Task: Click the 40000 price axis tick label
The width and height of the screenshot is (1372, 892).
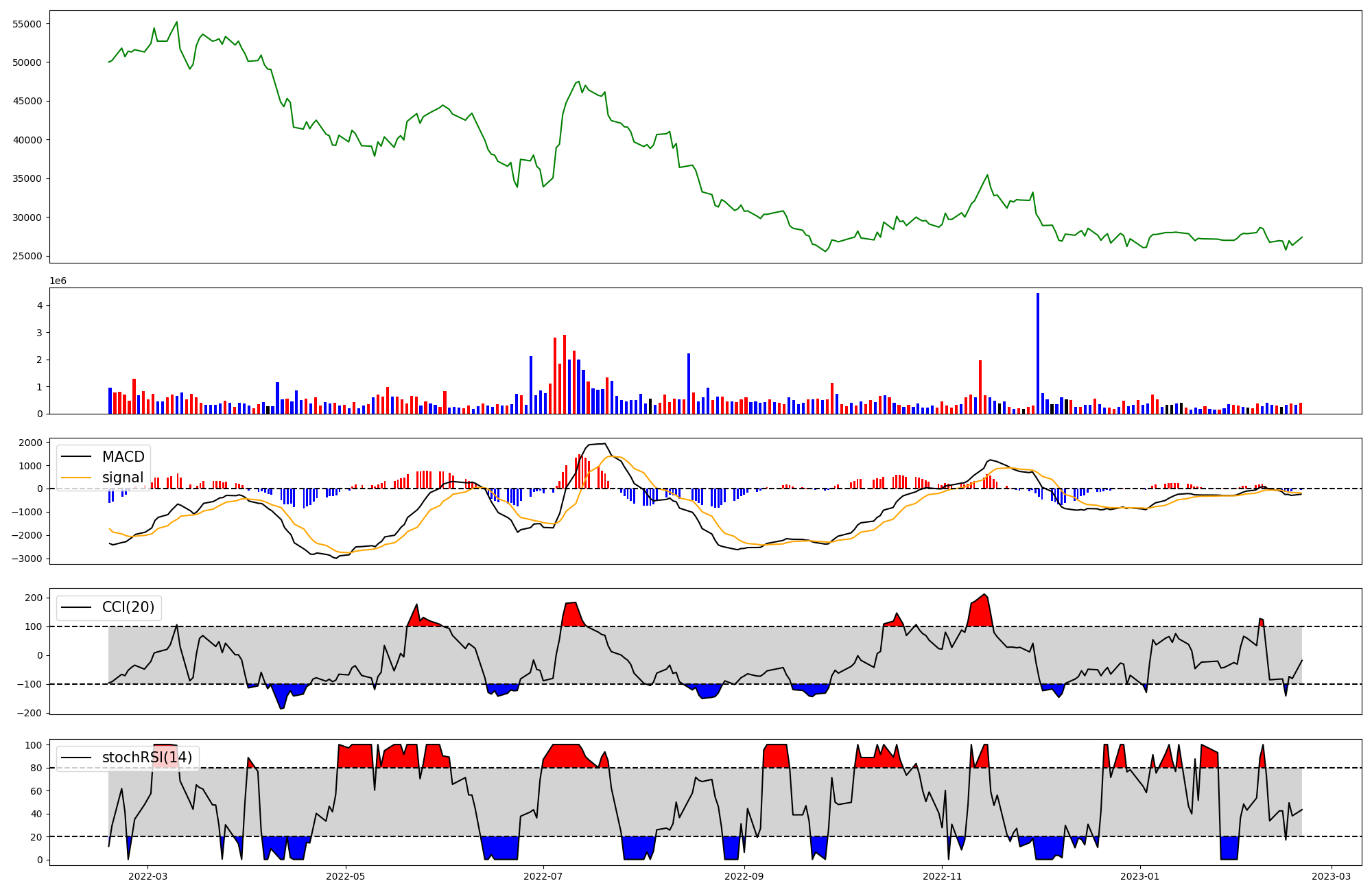Action: [x=27, y=140]
